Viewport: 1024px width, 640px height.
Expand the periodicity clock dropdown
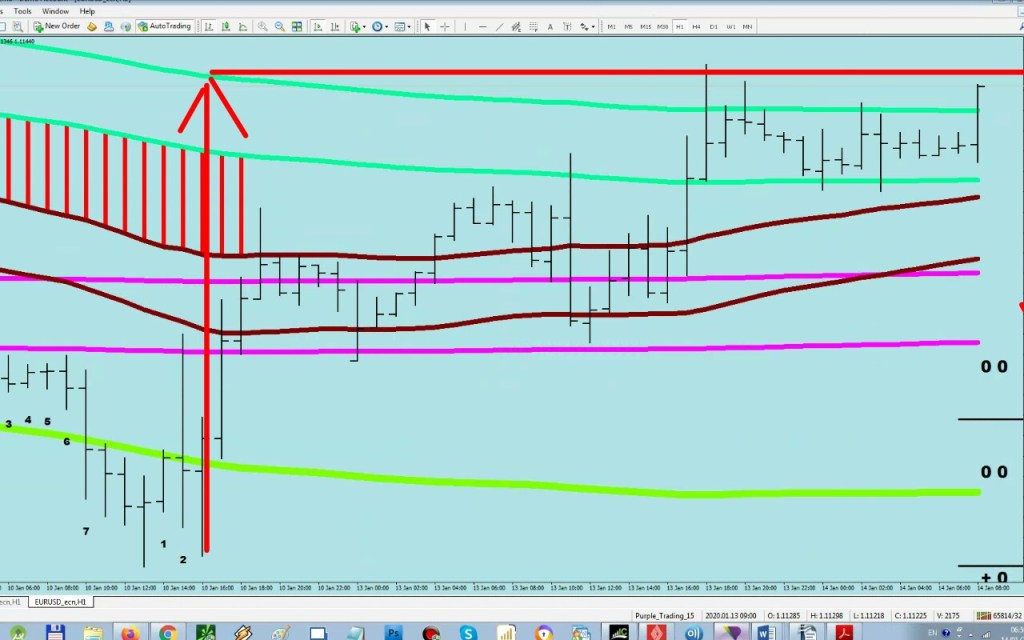coord(388,27)
